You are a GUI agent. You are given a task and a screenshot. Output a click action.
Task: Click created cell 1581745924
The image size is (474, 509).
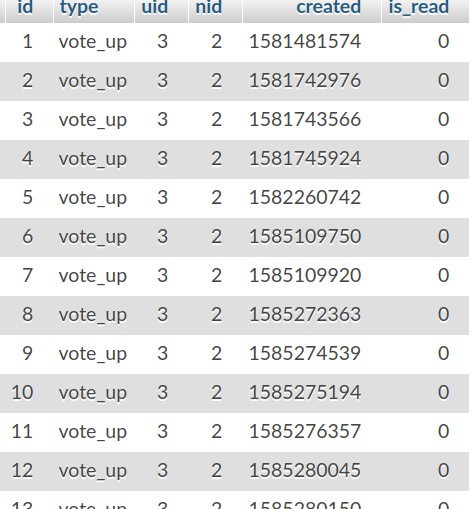coord(305,159)
